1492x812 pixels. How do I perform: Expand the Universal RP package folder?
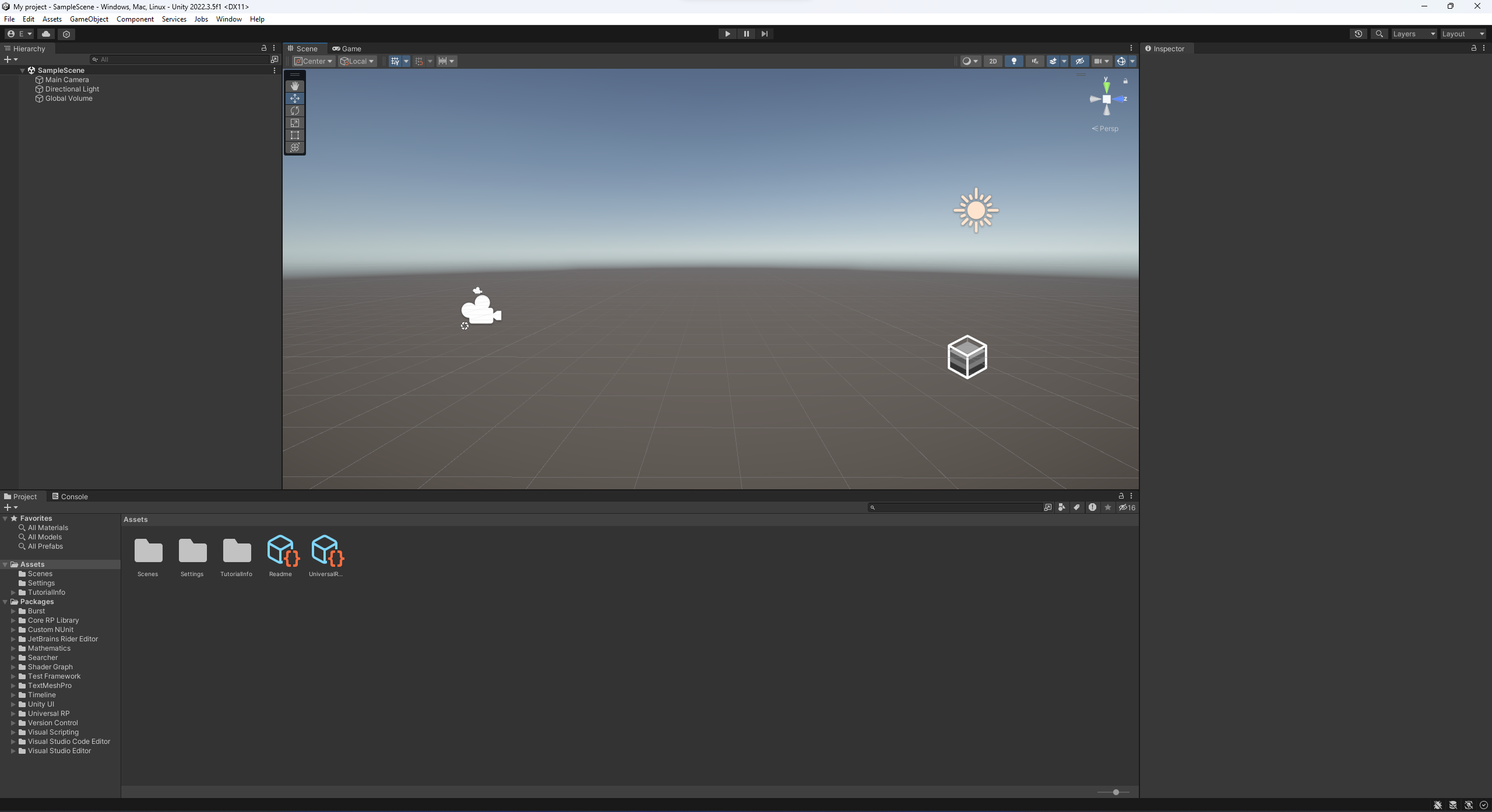[13, 714]
